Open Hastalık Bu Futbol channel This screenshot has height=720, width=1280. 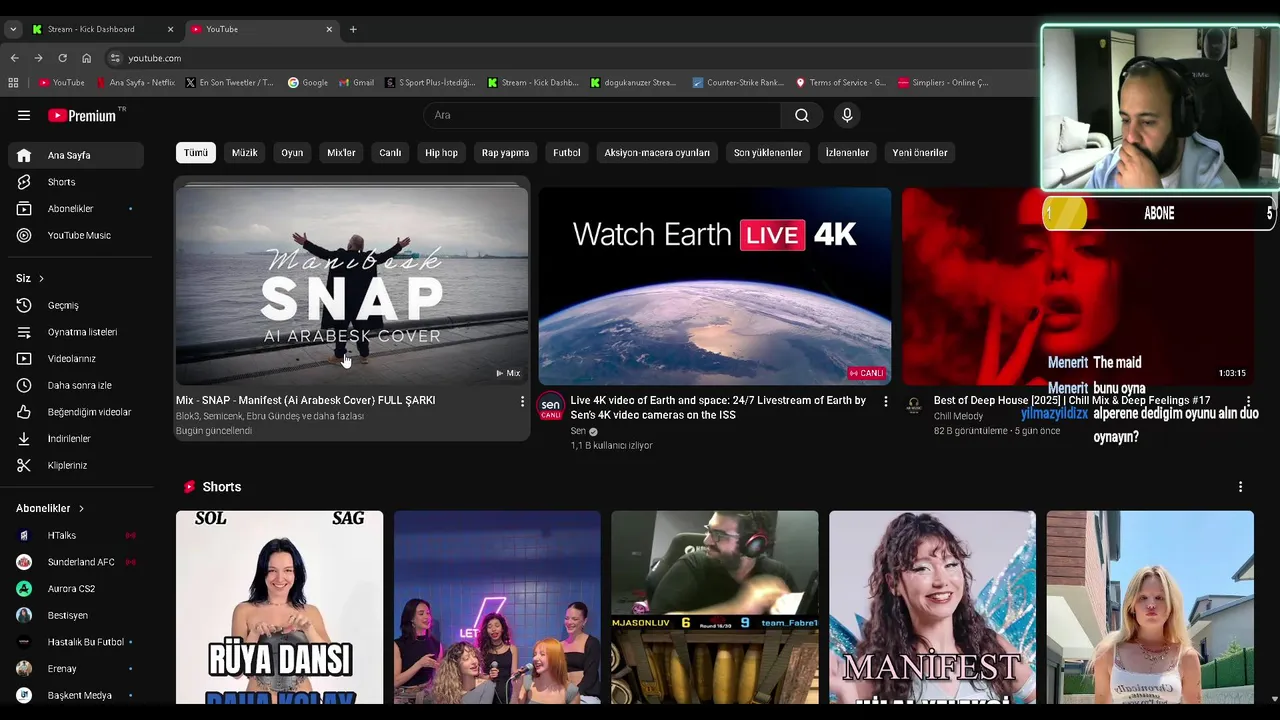pyautogui.click(x=76, y=642)
